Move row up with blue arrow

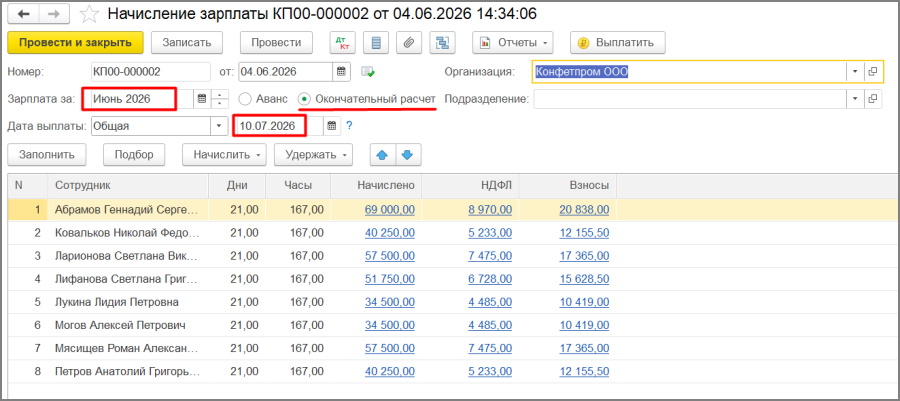383,155
